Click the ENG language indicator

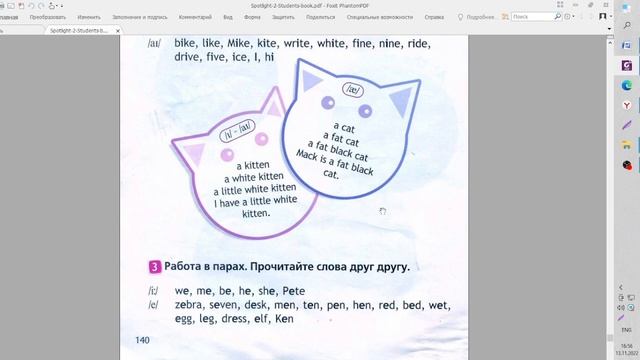click(x=626, y=330)
